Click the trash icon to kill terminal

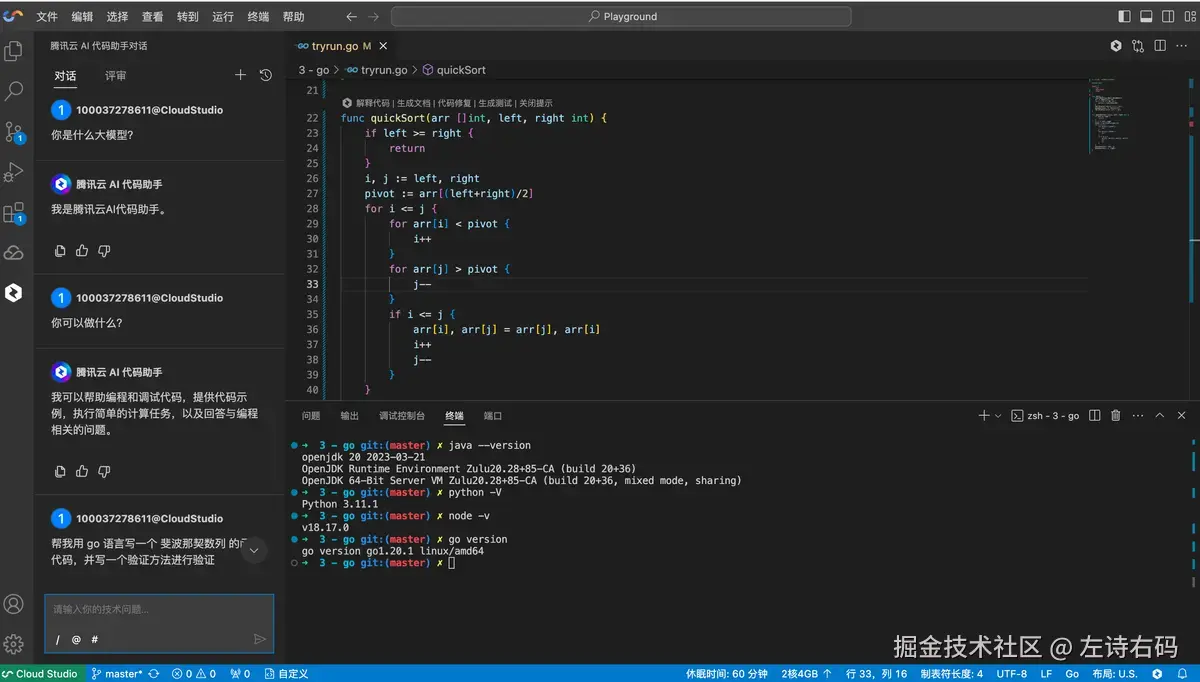coord(1116,416)
